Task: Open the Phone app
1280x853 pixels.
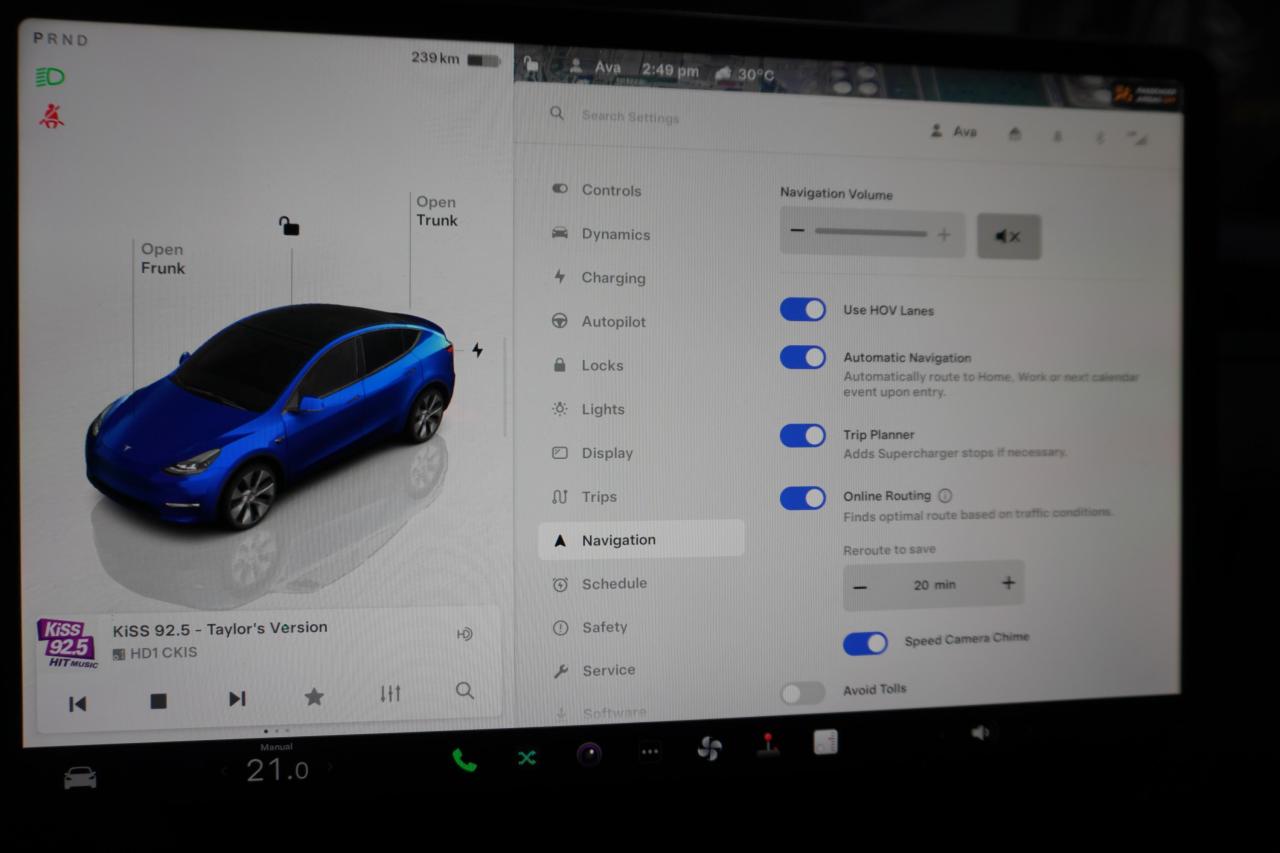Action: point(464,760)
